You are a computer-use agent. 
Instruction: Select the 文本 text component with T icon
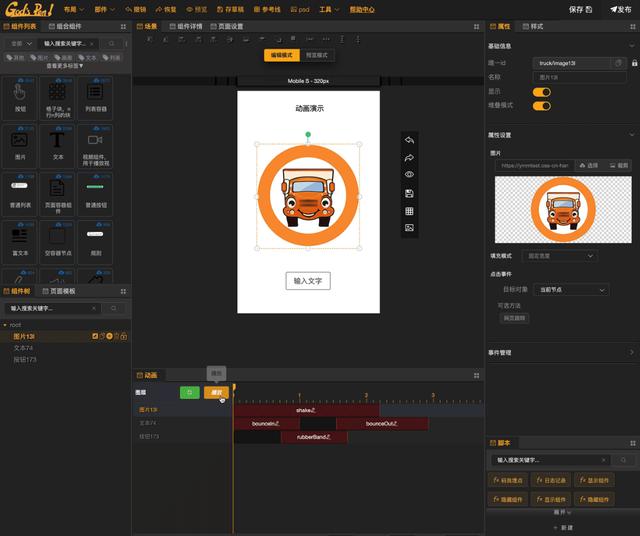tap(58, 146)
